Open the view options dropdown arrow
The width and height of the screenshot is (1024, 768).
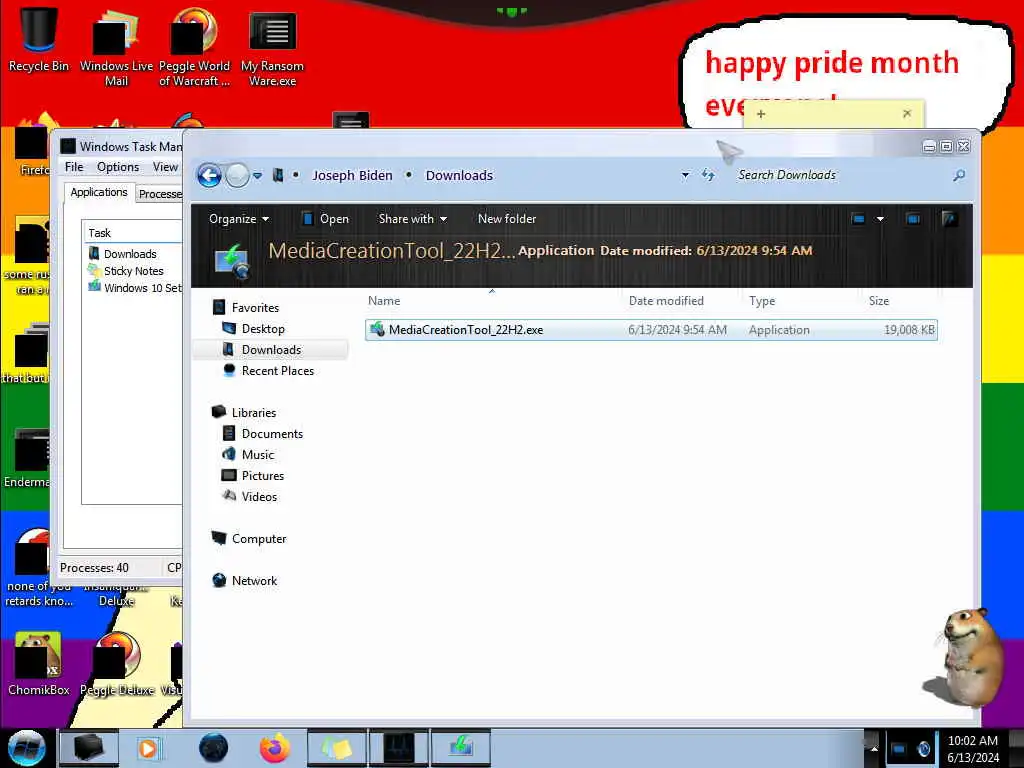[880, 219]
